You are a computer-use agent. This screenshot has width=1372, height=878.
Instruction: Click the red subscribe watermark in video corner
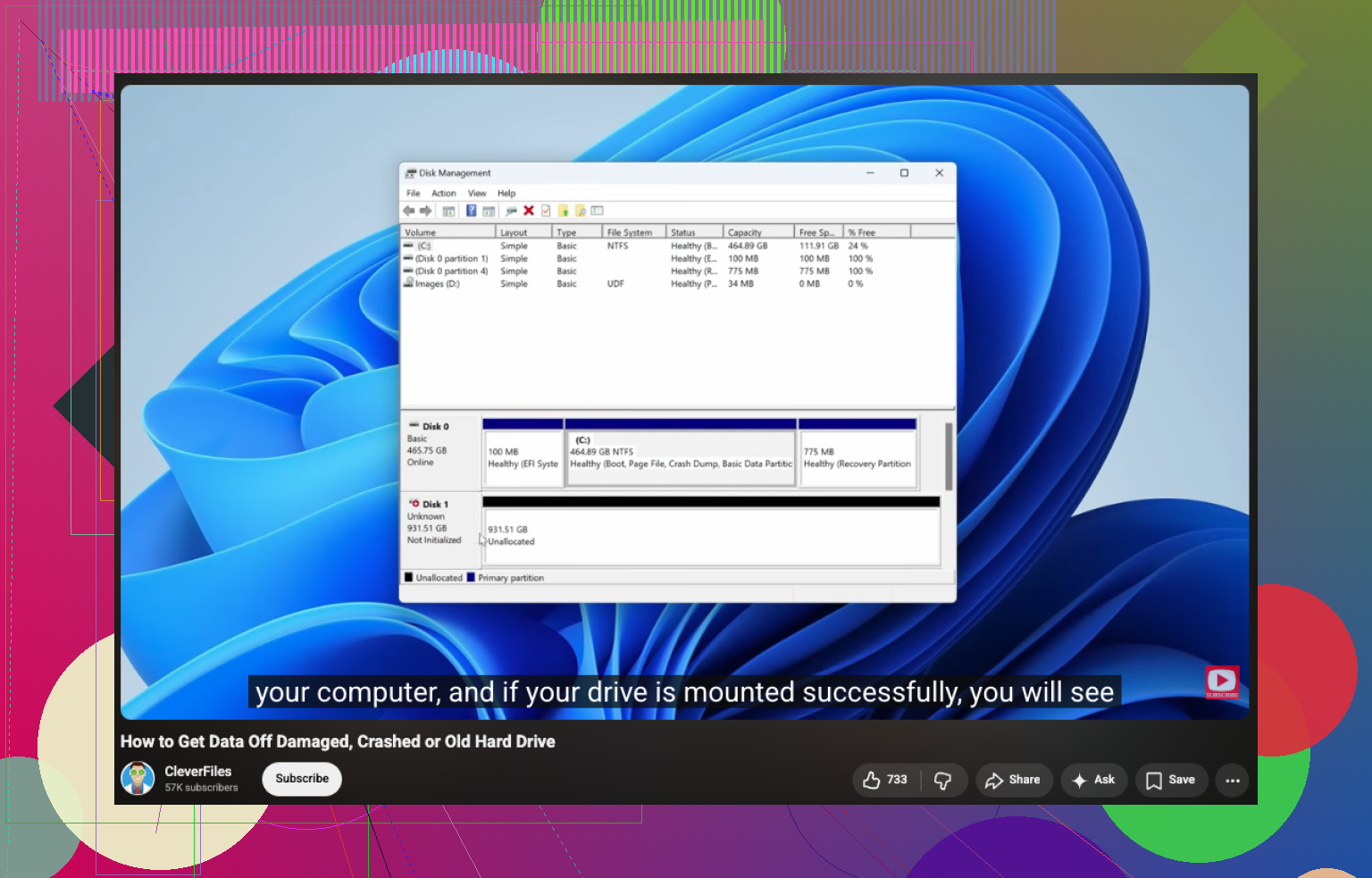1222,682
